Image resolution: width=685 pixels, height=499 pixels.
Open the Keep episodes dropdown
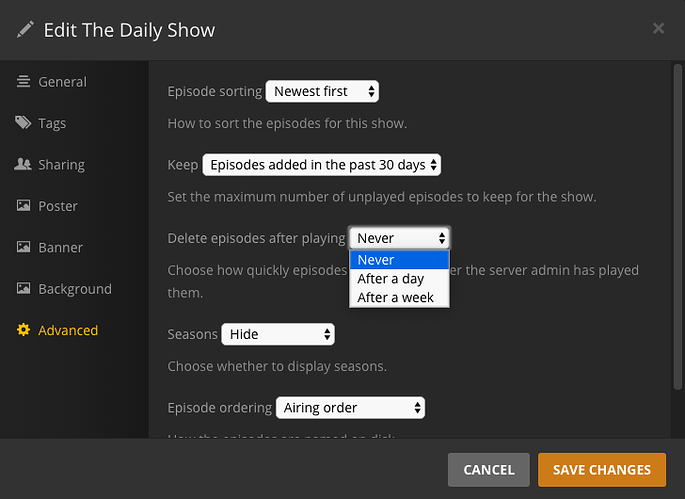pyautogui.click(x=322, y=165)
